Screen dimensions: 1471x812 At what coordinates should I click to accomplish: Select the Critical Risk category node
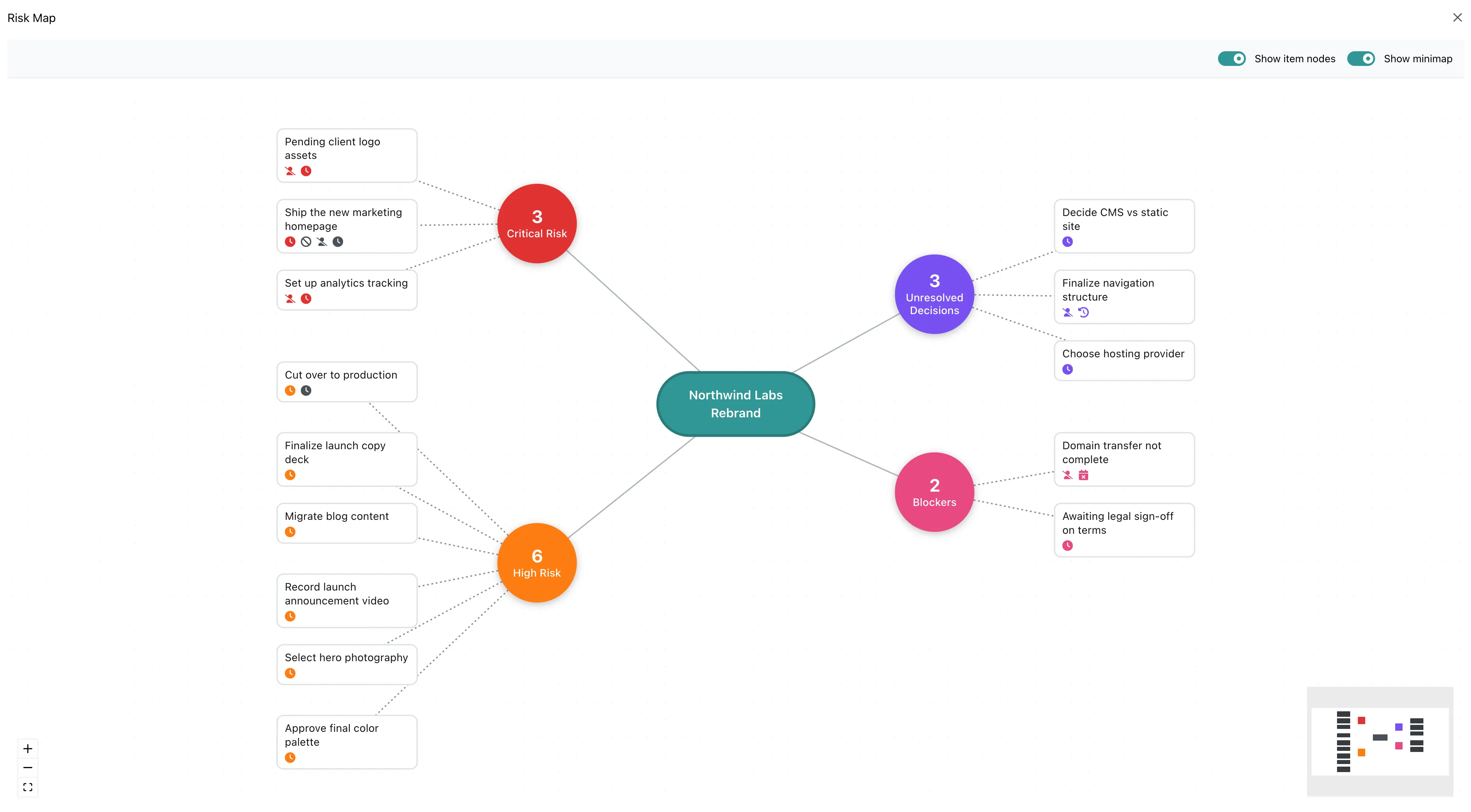537,223
